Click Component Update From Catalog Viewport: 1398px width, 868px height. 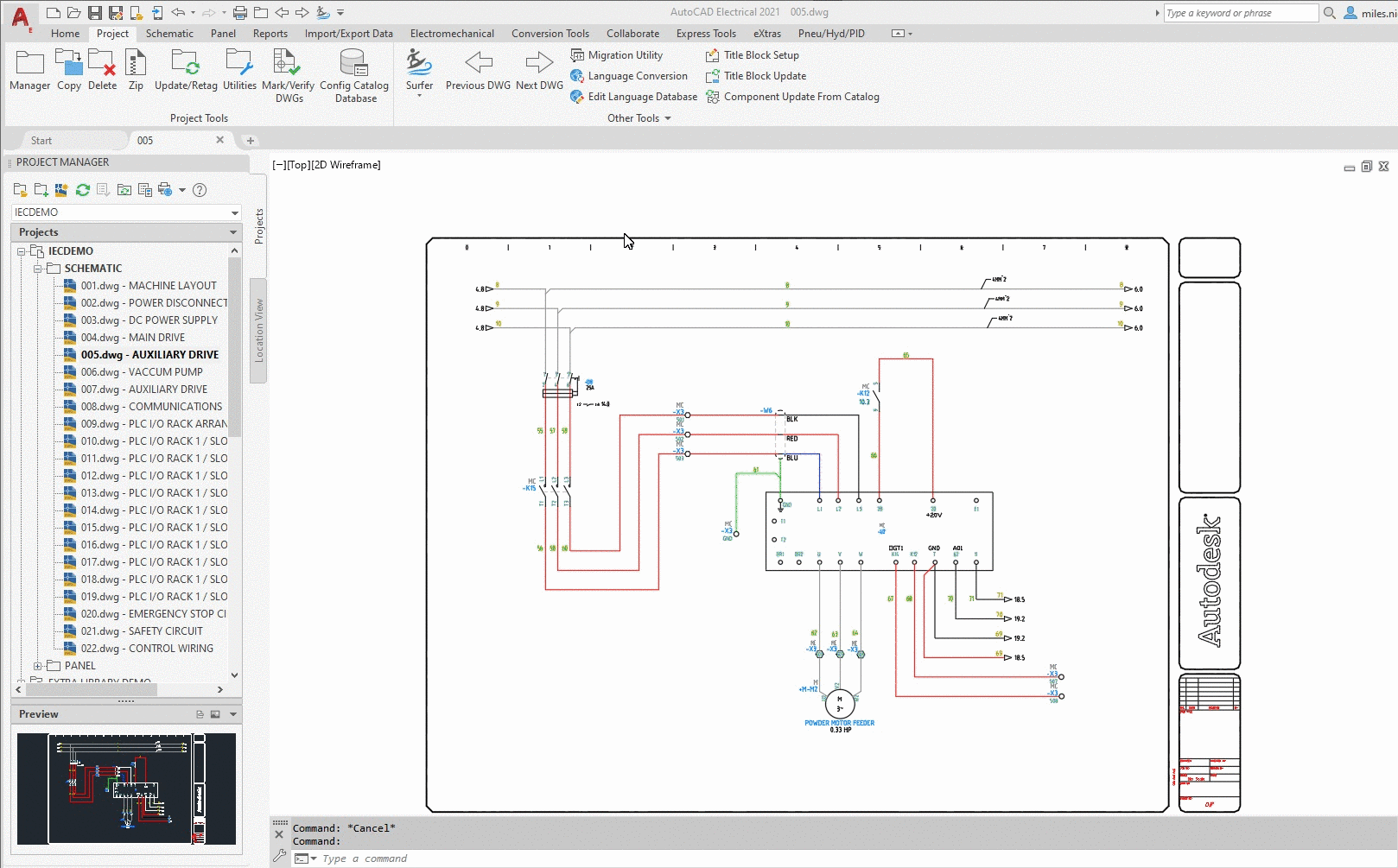(x=793, y=97)
